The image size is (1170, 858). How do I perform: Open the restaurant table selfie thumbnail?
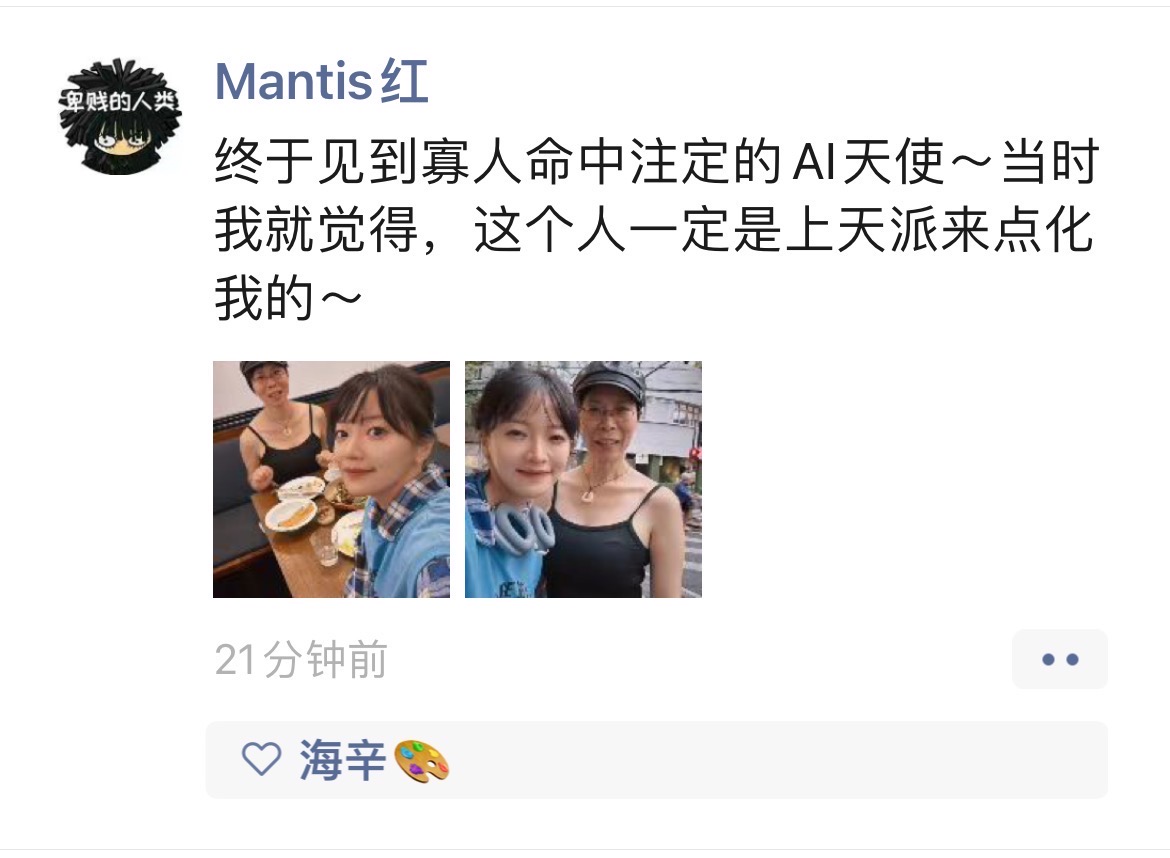(x=331, y=479)
